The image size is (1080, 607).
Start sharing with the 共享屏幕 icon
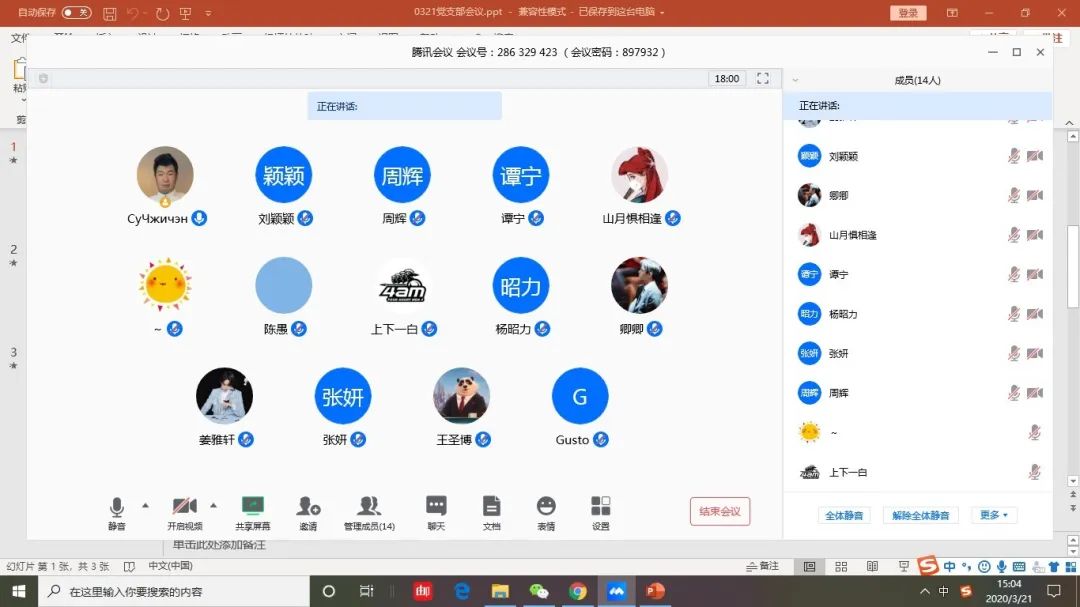252,507
